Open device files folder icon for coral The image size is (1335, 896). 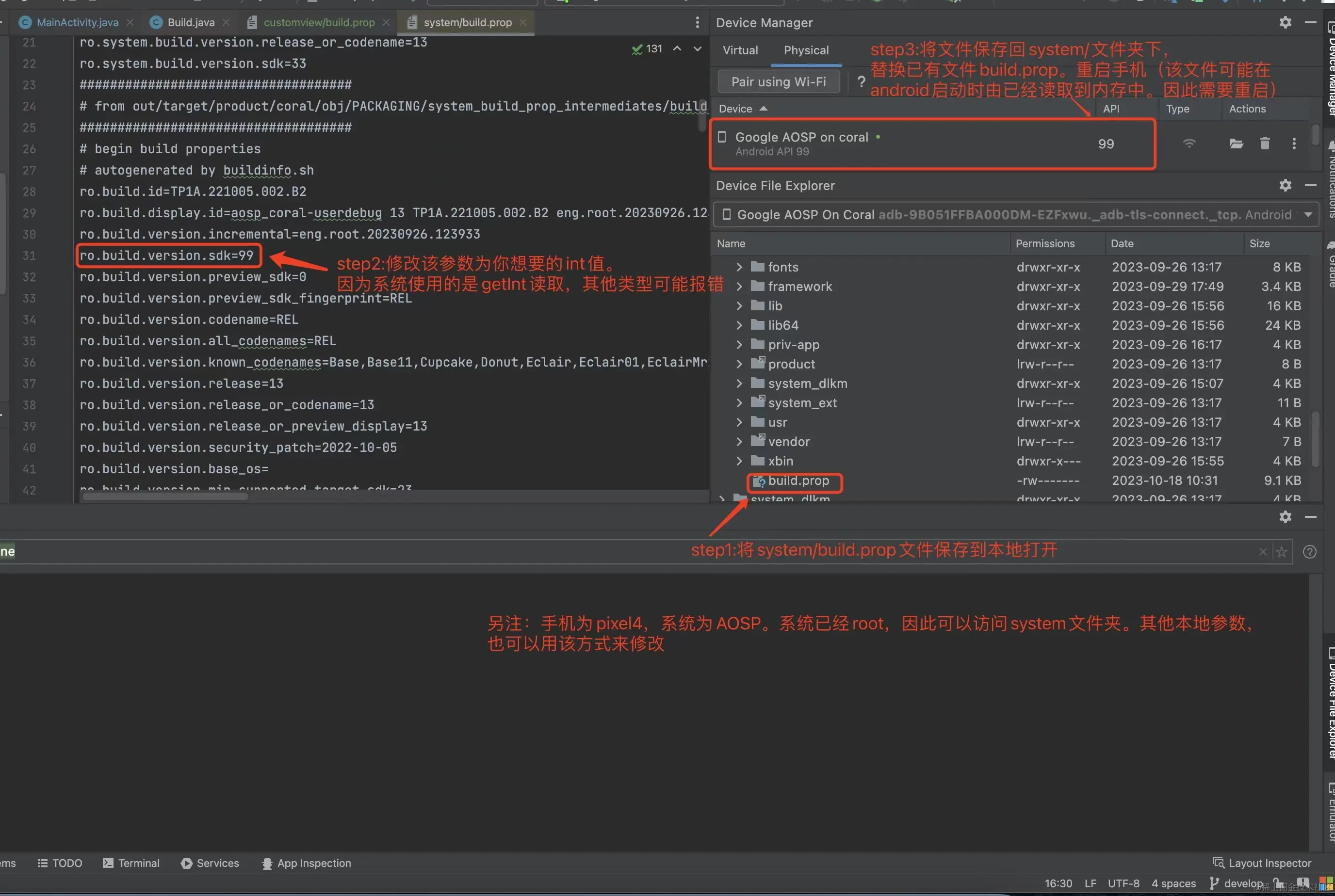point(1236,144)
